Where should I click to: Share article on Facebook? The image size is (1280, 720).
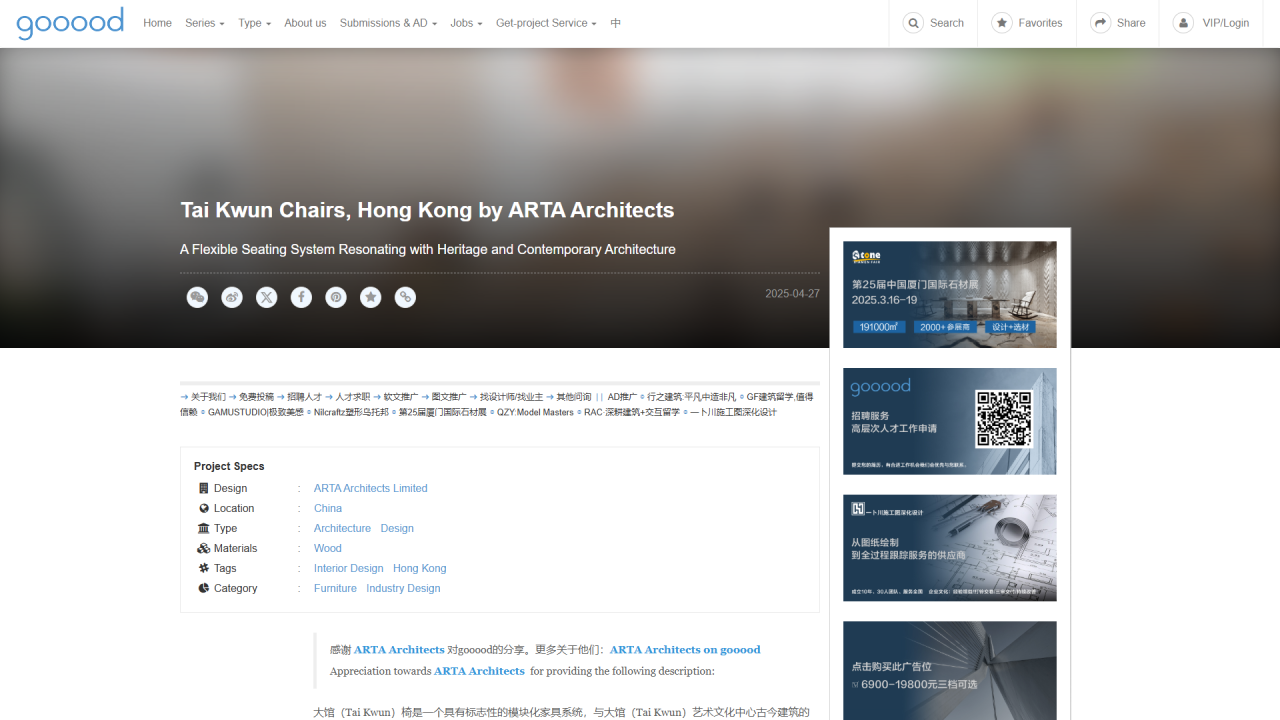coord(301,297)
